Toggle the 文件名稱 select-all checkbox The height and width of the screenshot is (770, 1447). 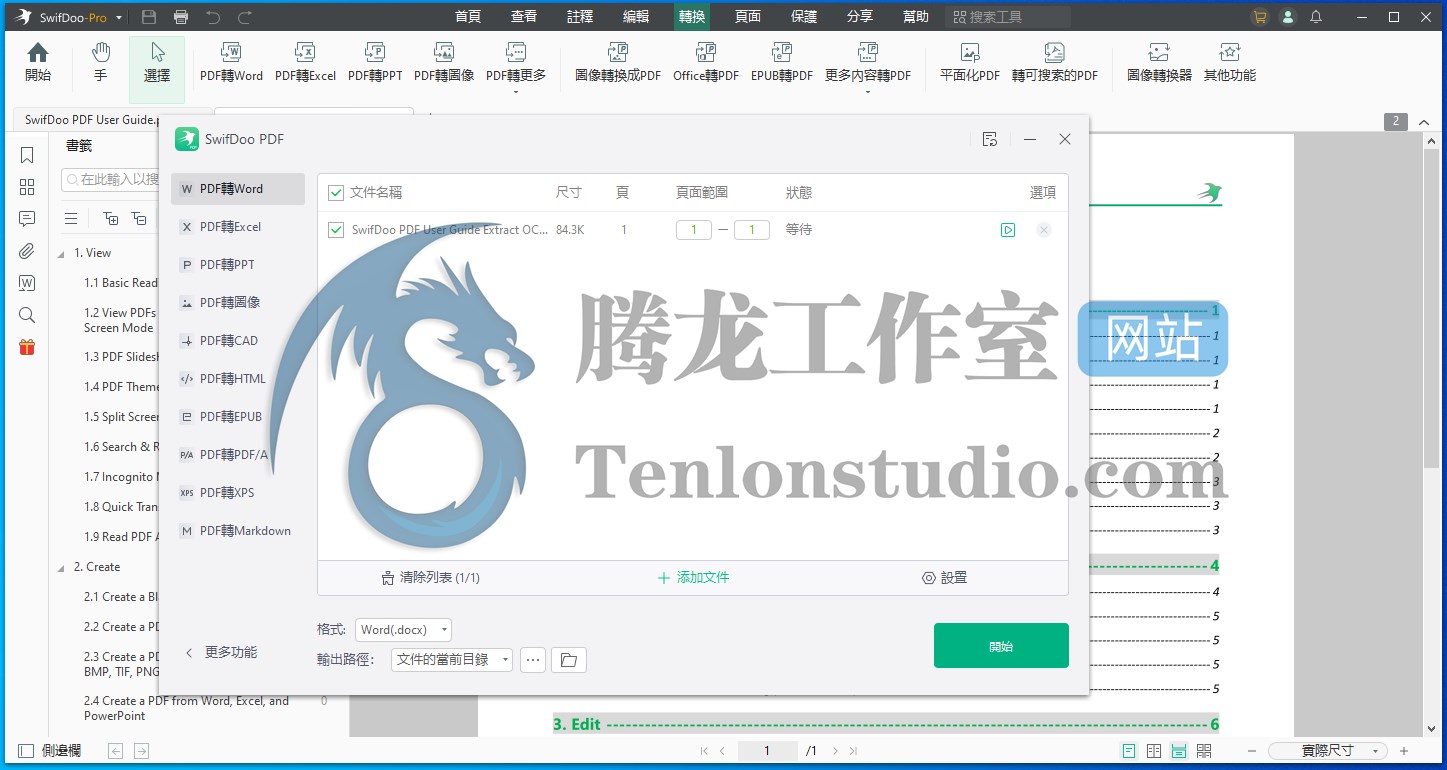click(336, 193)
